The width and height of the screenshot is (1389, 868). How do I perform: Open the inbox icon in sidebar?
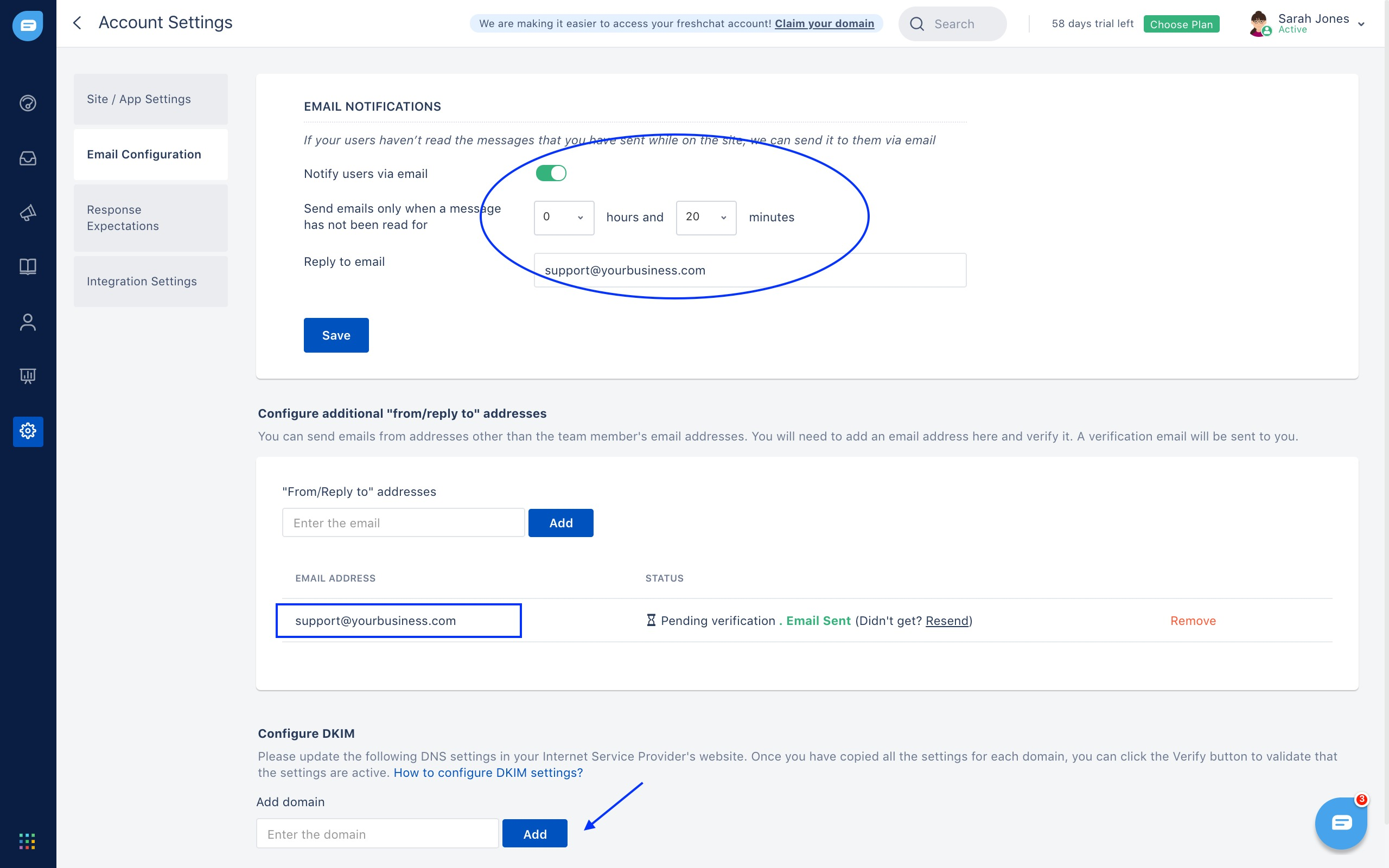coord(28,158)
